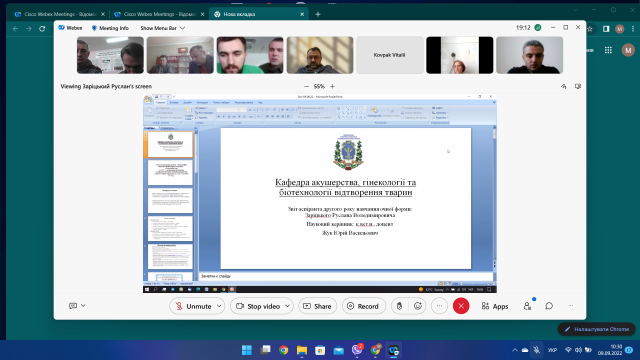Open the Apps panel
Viewport: 640px width, 360px height.
495,306
